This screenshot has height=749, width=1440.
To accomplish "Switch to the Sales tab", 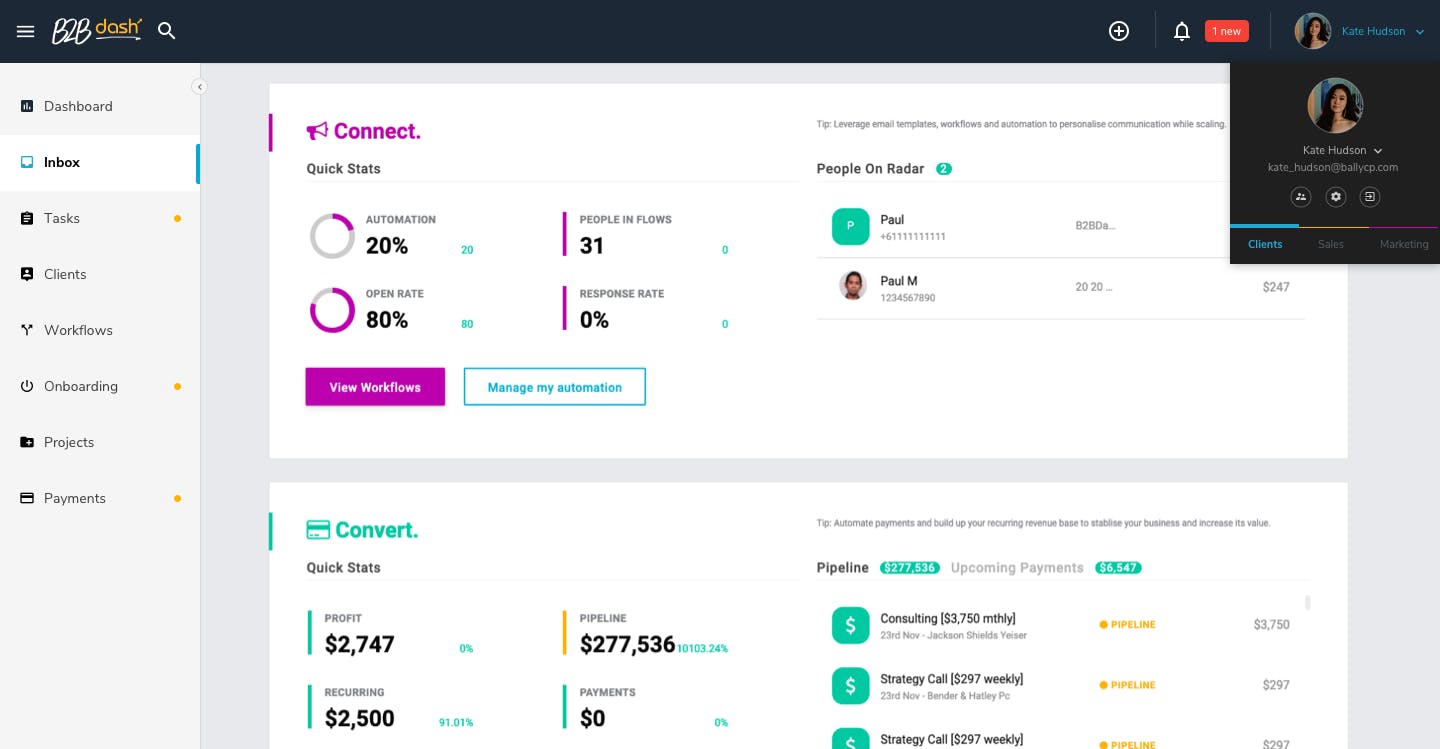I will (x=1331, y=244).
